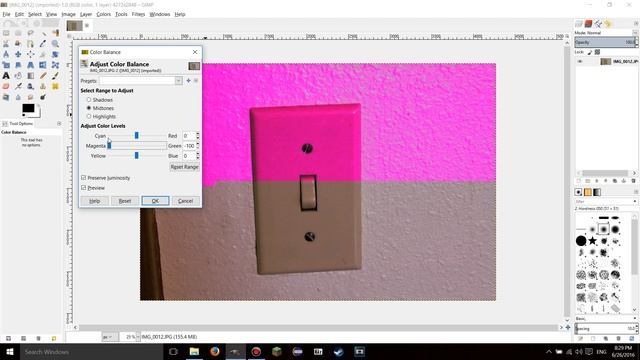
Task: Delete the layer with trash icon
Action: [x=633, y=181]
